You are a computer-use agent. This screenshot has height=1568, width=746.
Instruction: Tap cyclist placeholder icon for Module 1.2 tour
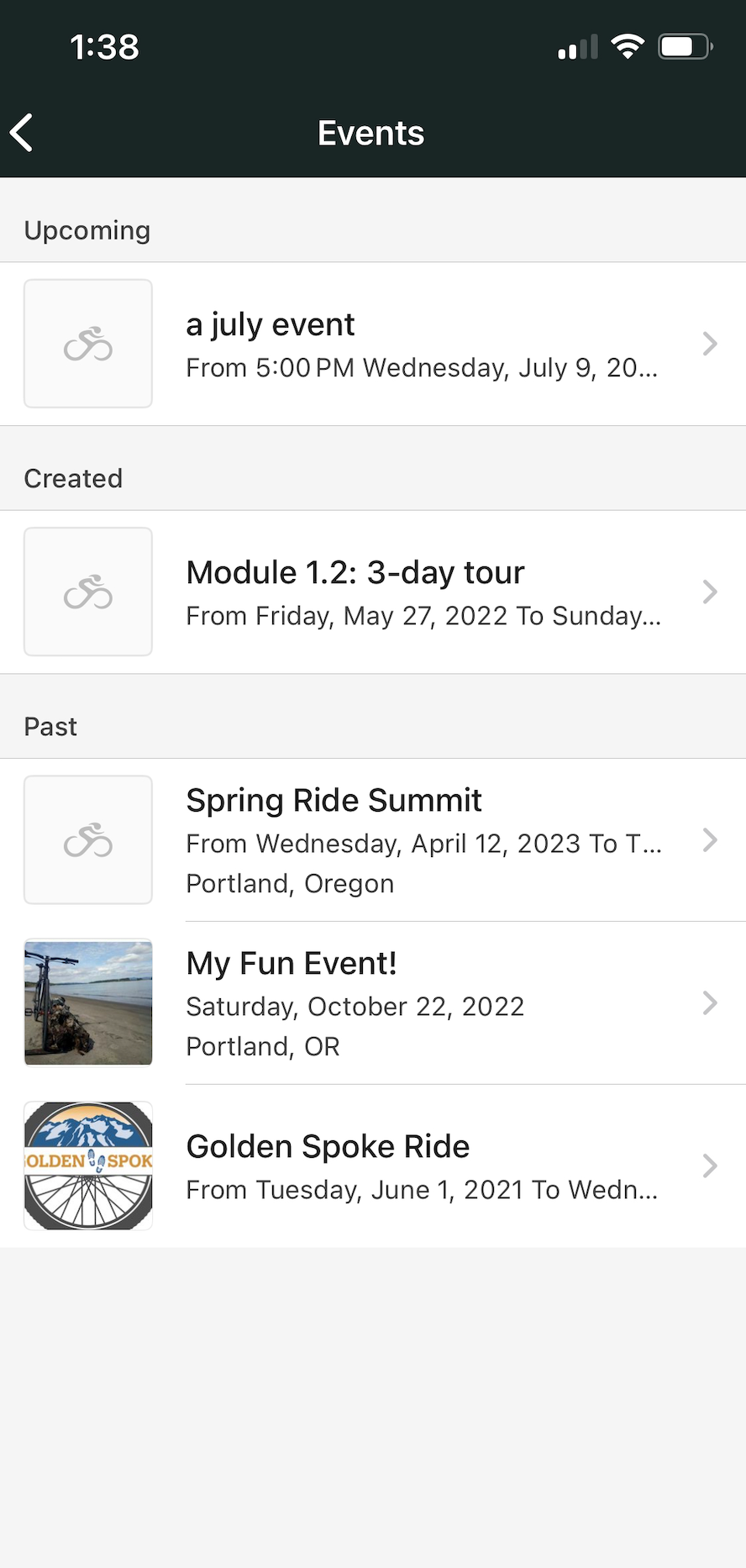[x=88, y=592]
